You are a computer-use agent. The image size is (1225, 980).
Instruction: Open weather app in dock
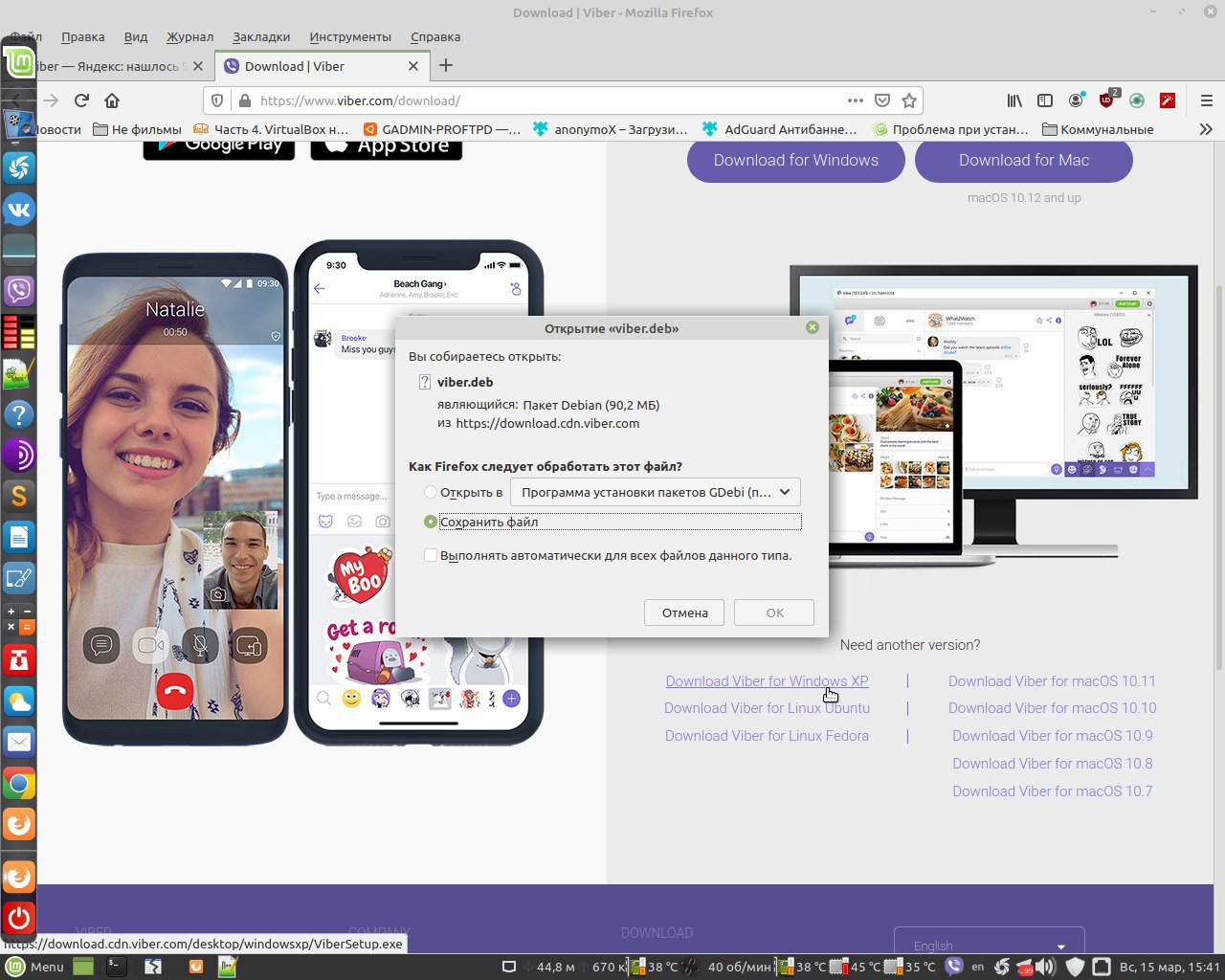pos(19,701)
